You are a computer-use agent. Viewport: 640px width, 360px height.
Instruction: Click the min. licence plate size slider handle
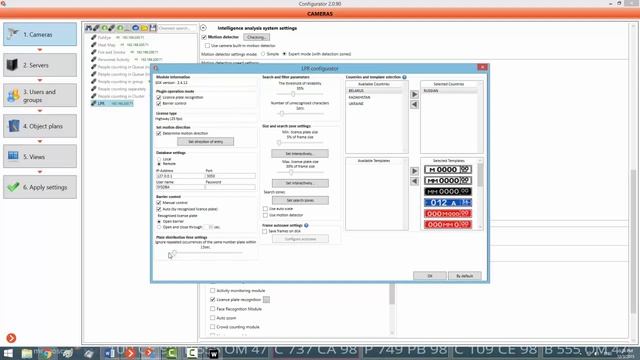[x=279, y=142]
